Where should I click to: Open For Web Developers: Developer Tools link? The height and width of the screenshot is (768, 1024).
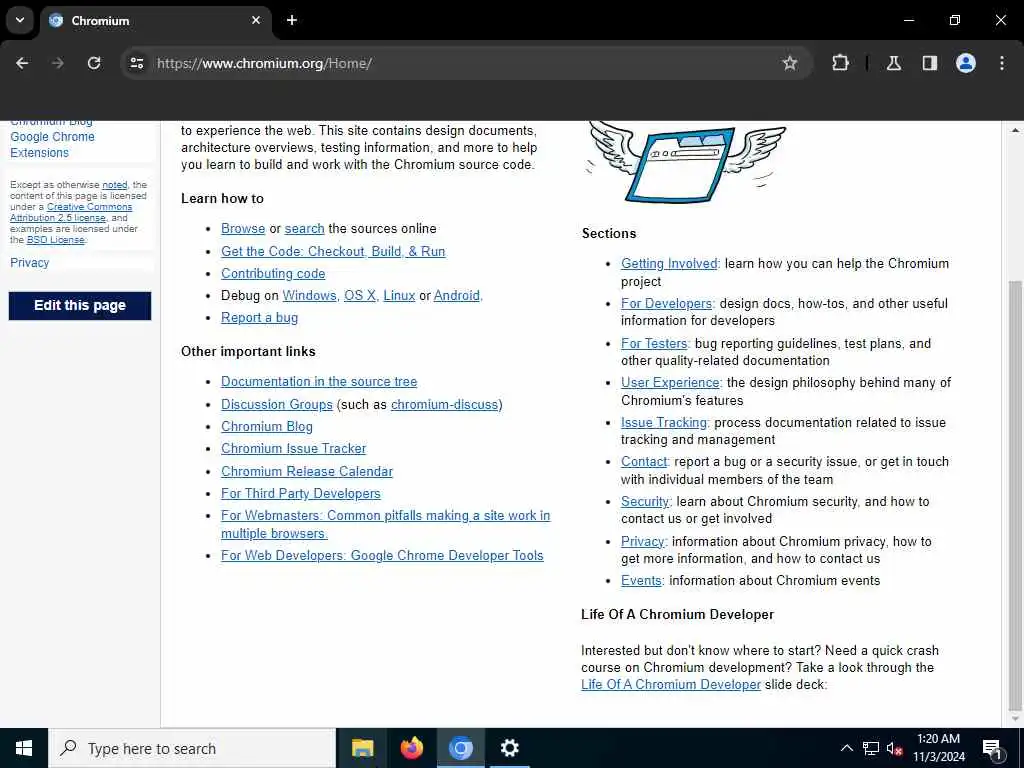pos(382,556)
